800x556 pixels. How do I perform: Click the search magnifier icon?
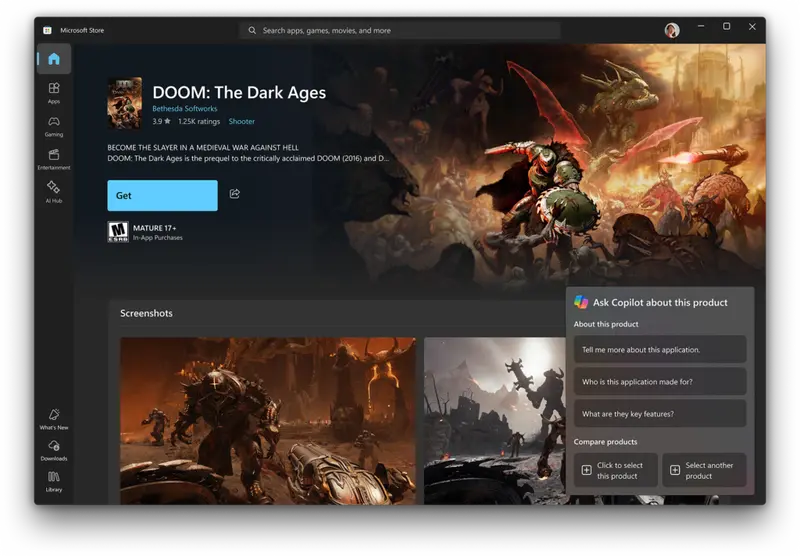click(x=252, y=31)
